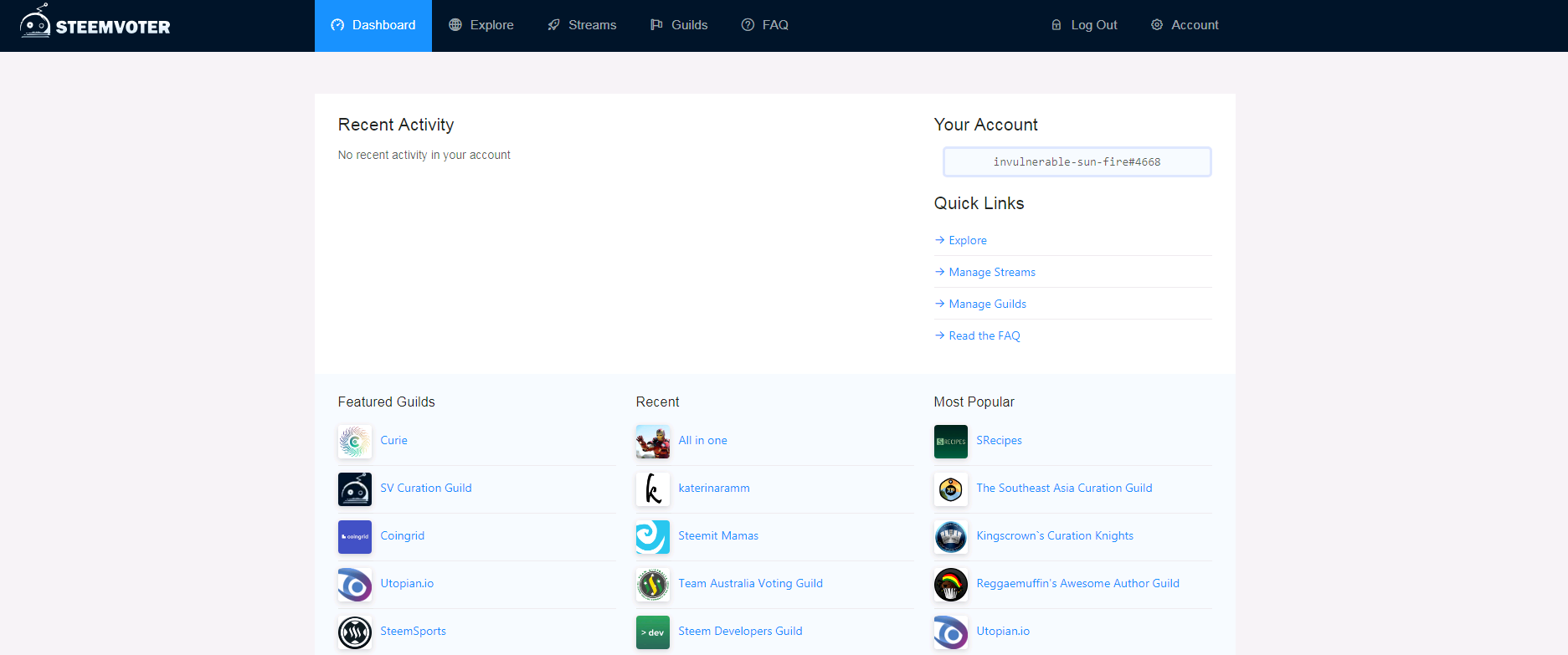This screenshot has height=655, width=1568.
Task: Click the Coingrid guild icon
Action: (355, 536)
